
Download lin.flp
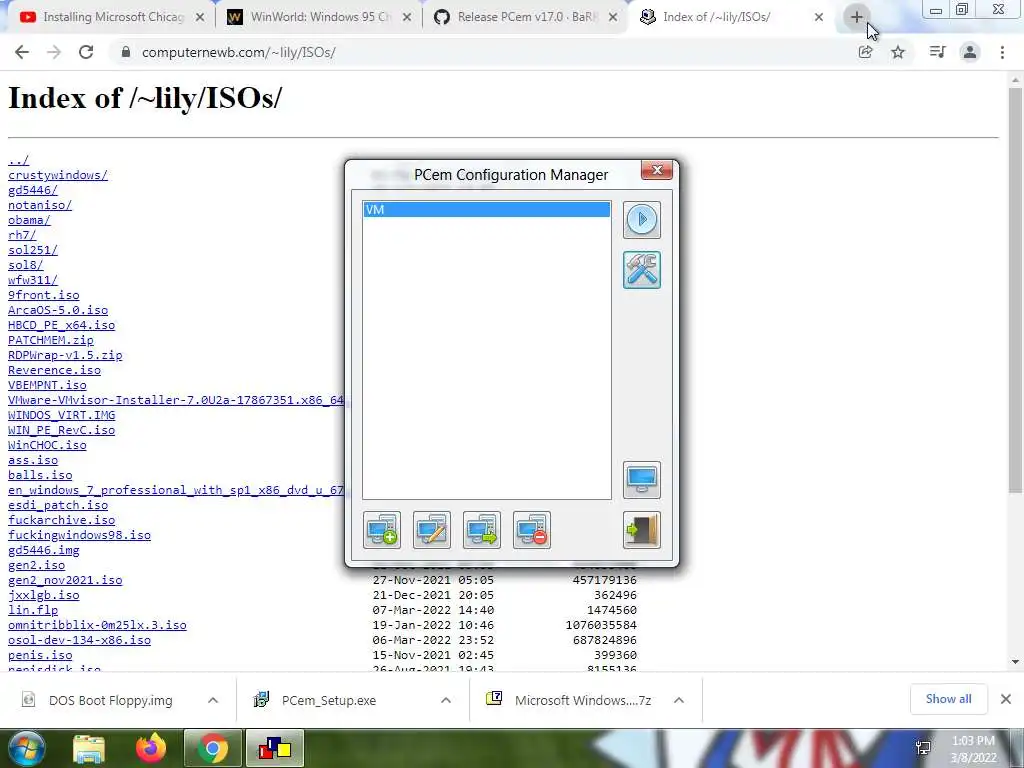pos(33,611)
